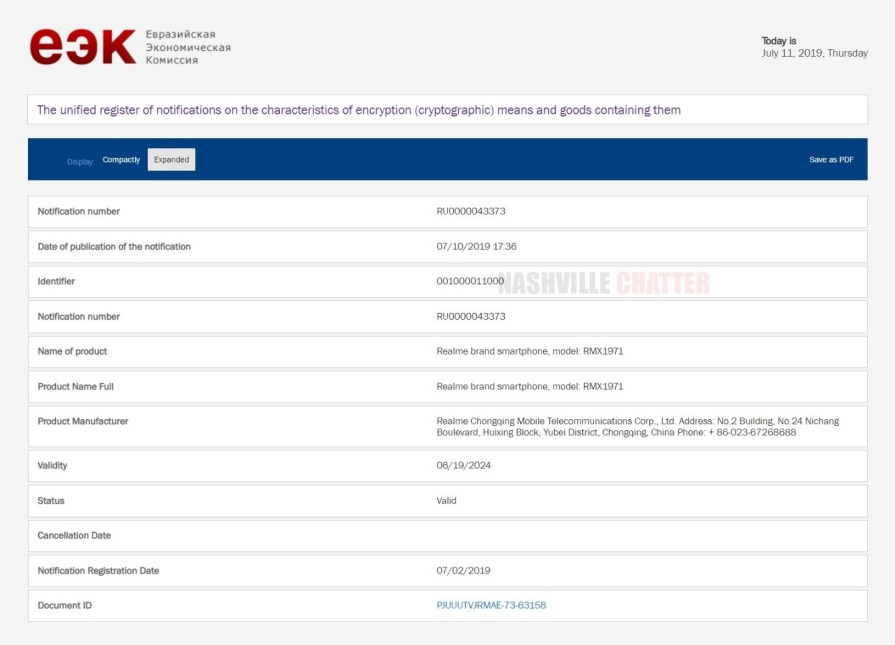Click the Status value Valid
Viewport: 895px width, 645px height.
coord(446,500)
